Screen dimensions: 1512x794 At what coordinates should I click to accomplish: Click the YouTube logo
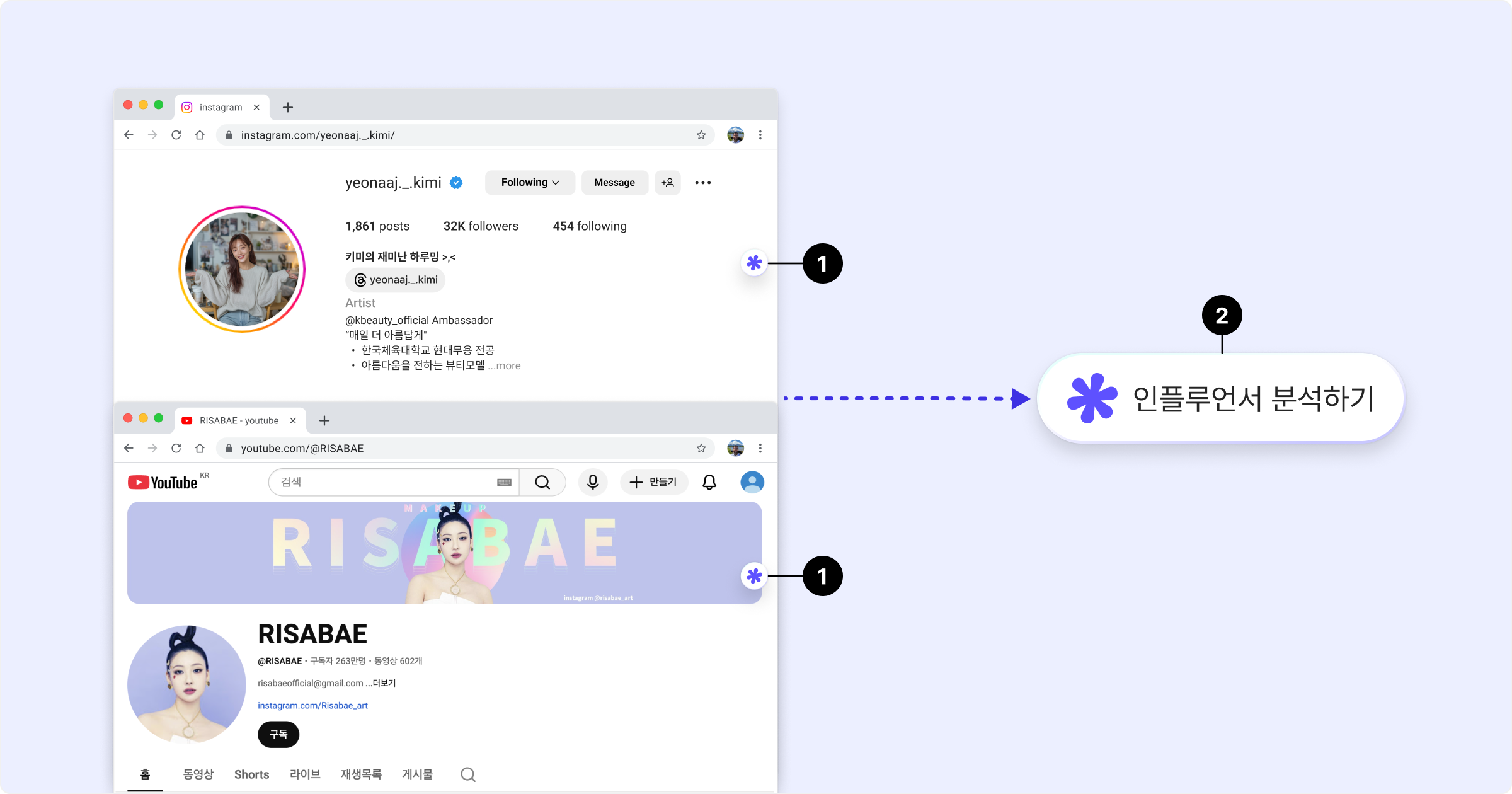[163, 482]
